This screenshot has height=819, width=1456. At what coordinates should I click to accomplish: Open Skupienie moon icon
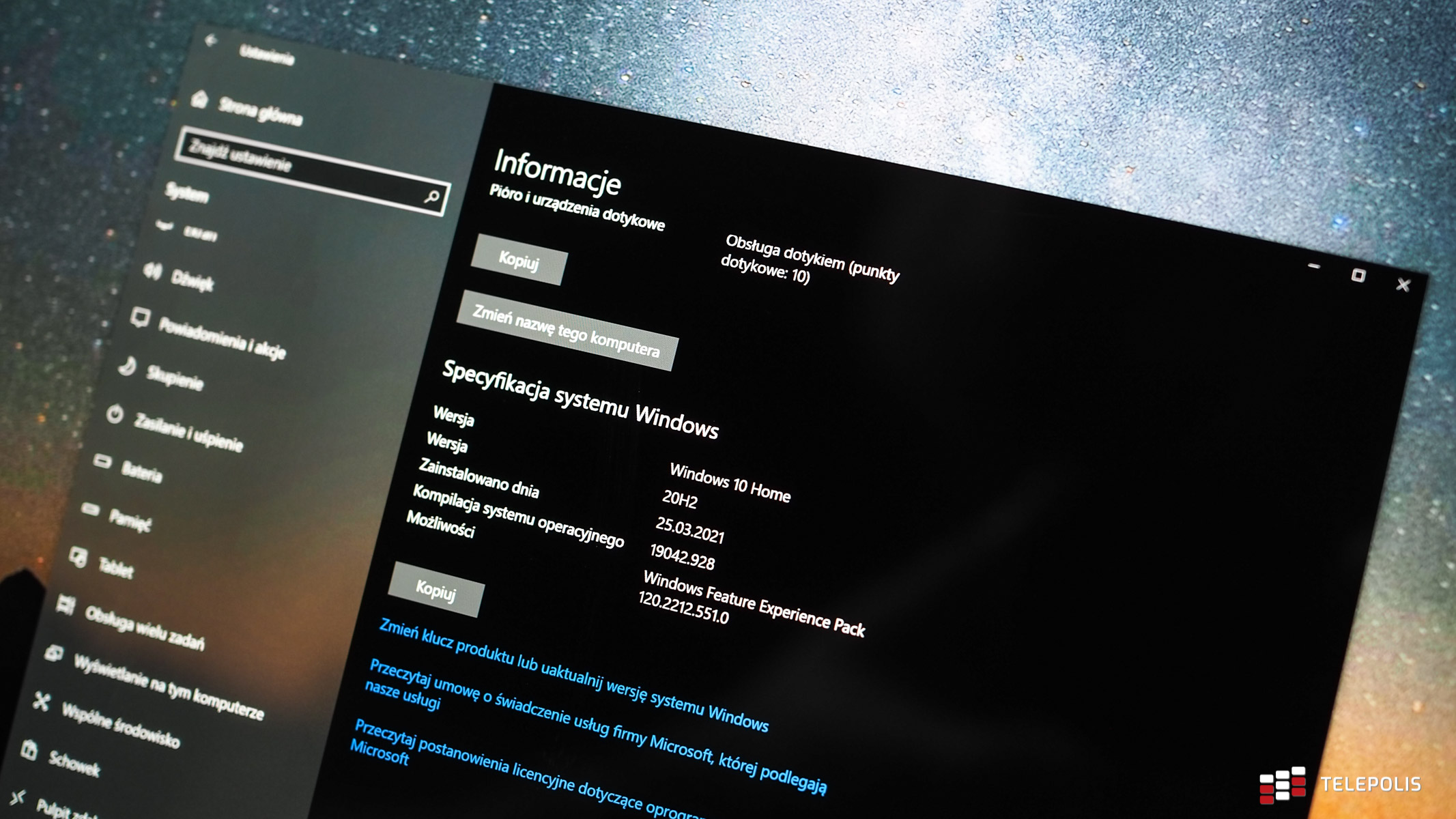pyautogui.click(x=127, y=367)
